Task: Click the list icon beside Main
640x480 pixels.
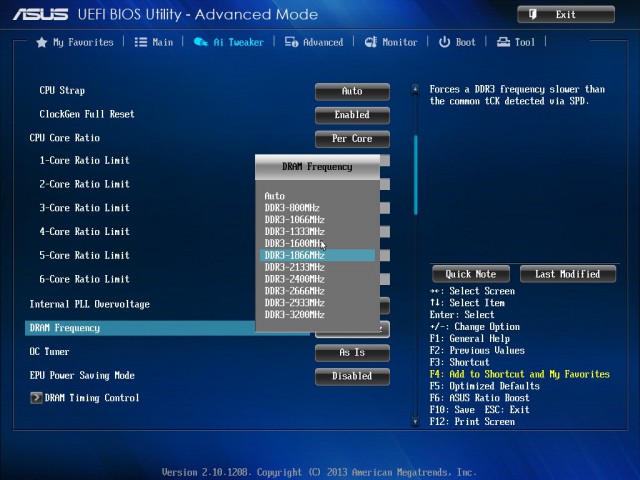Action: point(141,42)
